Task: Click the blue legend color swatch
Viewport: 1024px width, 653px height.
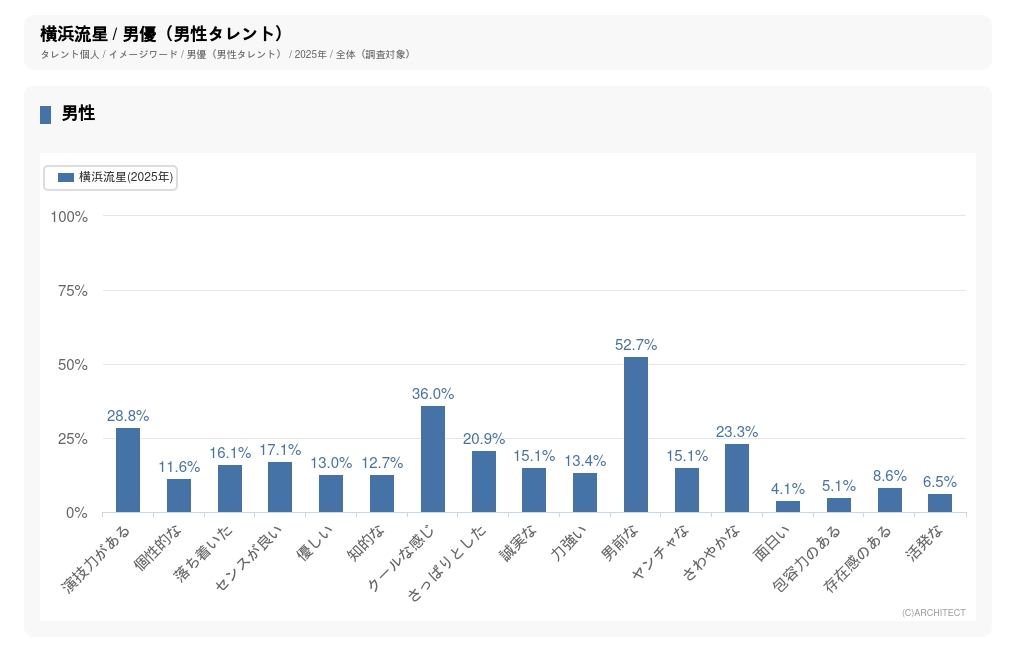Action: click(66, 177)
